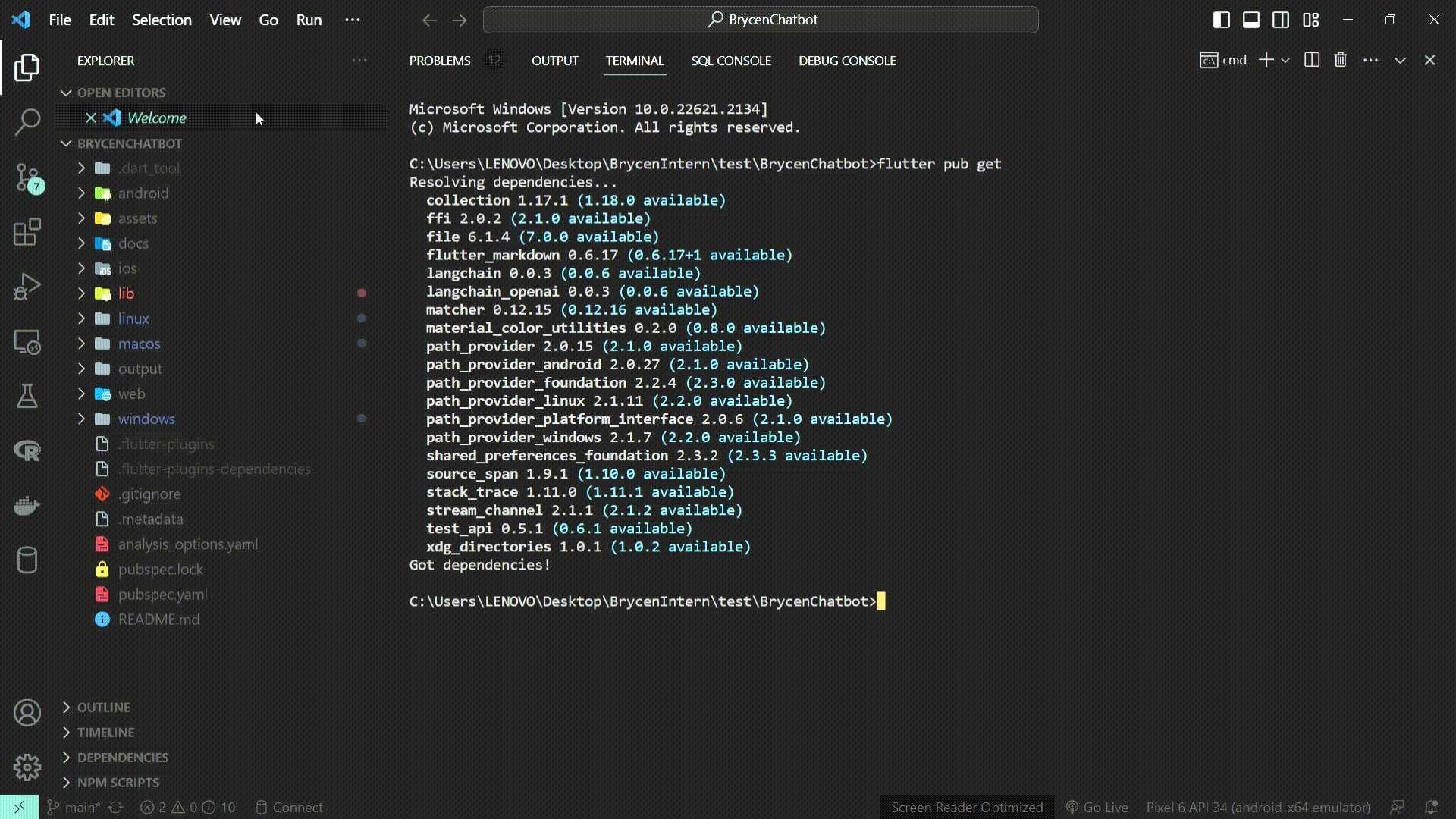The image size is (1456, 819).
Task: Open the Extensions view
Action: coord(27,232)
